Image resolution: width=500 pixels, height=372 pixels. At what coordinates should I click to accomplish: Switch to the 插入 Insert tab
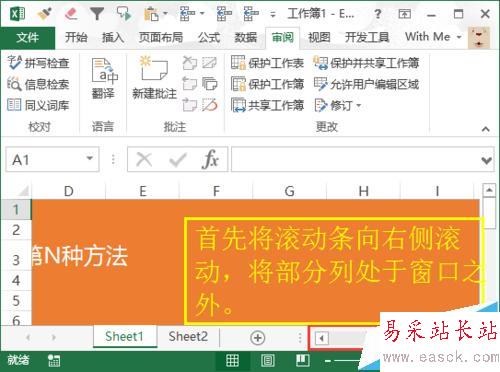113,37
